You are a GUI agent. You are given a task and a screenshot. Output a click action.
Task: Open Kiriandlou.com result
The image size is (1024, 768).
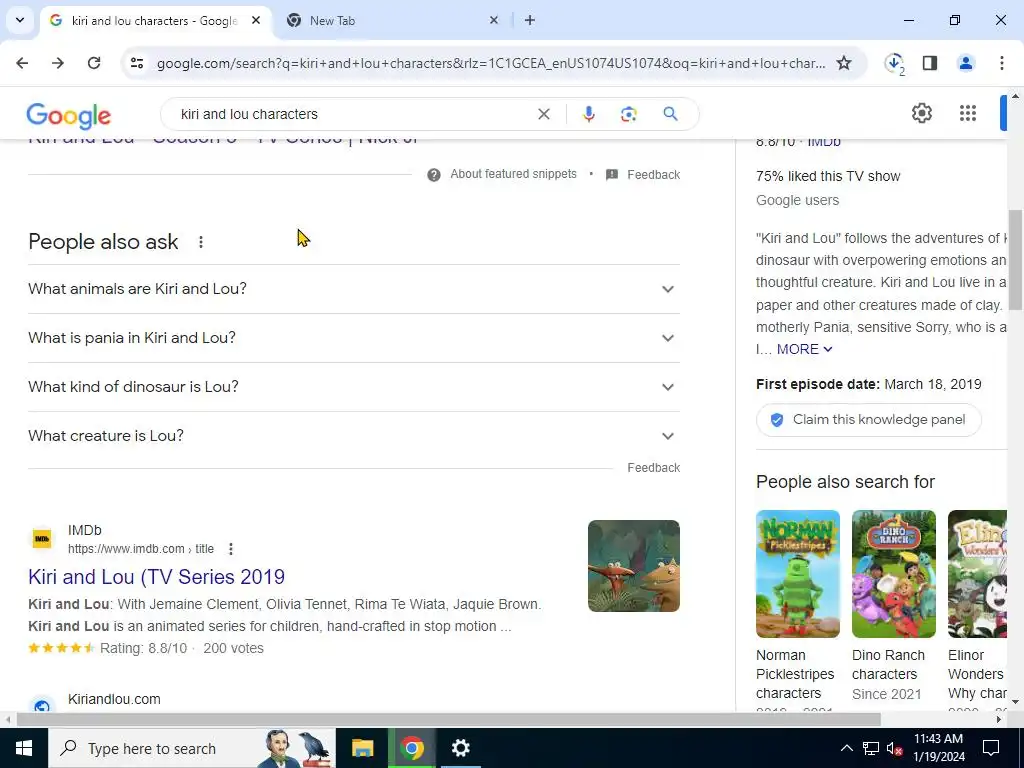coord(114,699)
